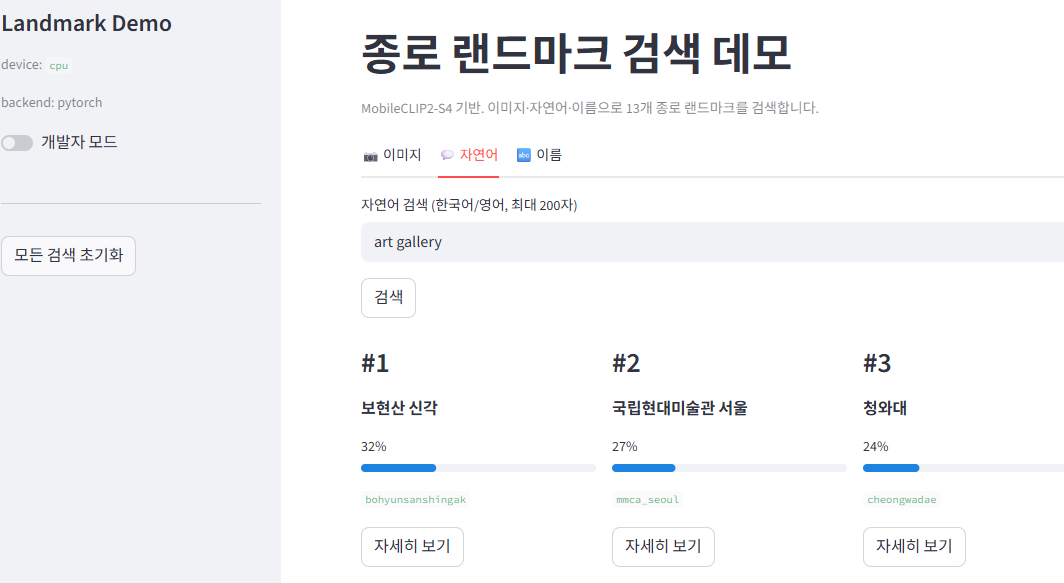Click the speech bubble icon on 자연어 tab
1064x583 pixels.
tap(447, 155)
